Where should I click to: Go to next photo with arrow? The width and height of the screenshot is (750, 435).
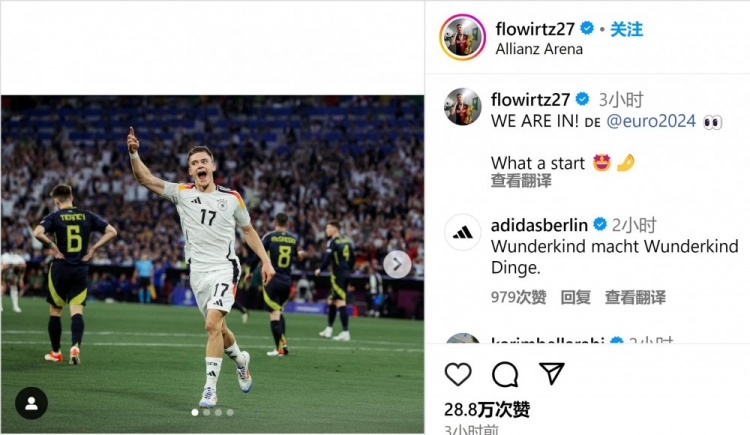pyautogui.click(x=397, y=264)
